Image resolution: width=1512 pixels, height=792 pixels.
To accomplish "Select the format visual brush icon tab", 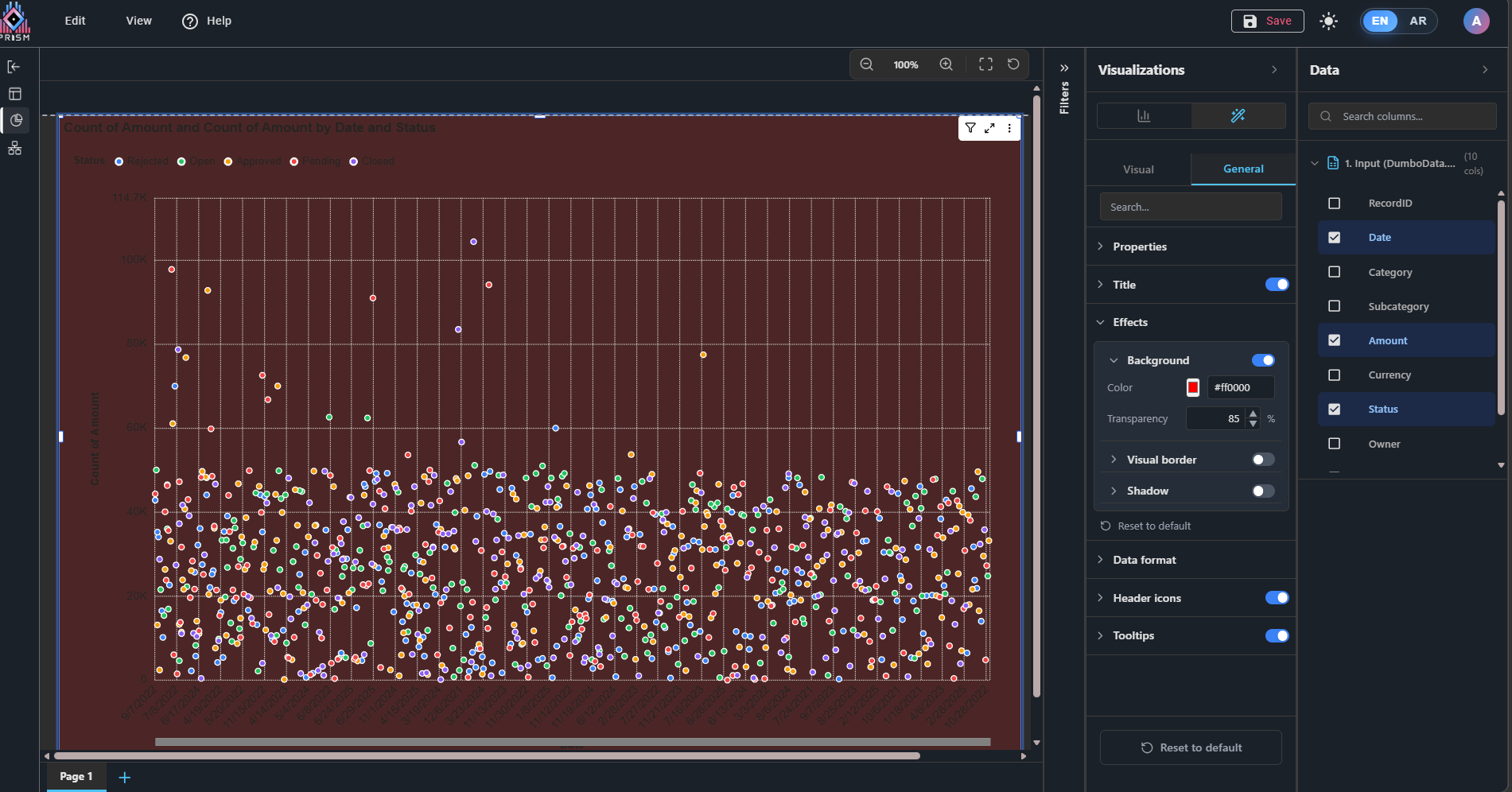I will [x=1238, y=116].
